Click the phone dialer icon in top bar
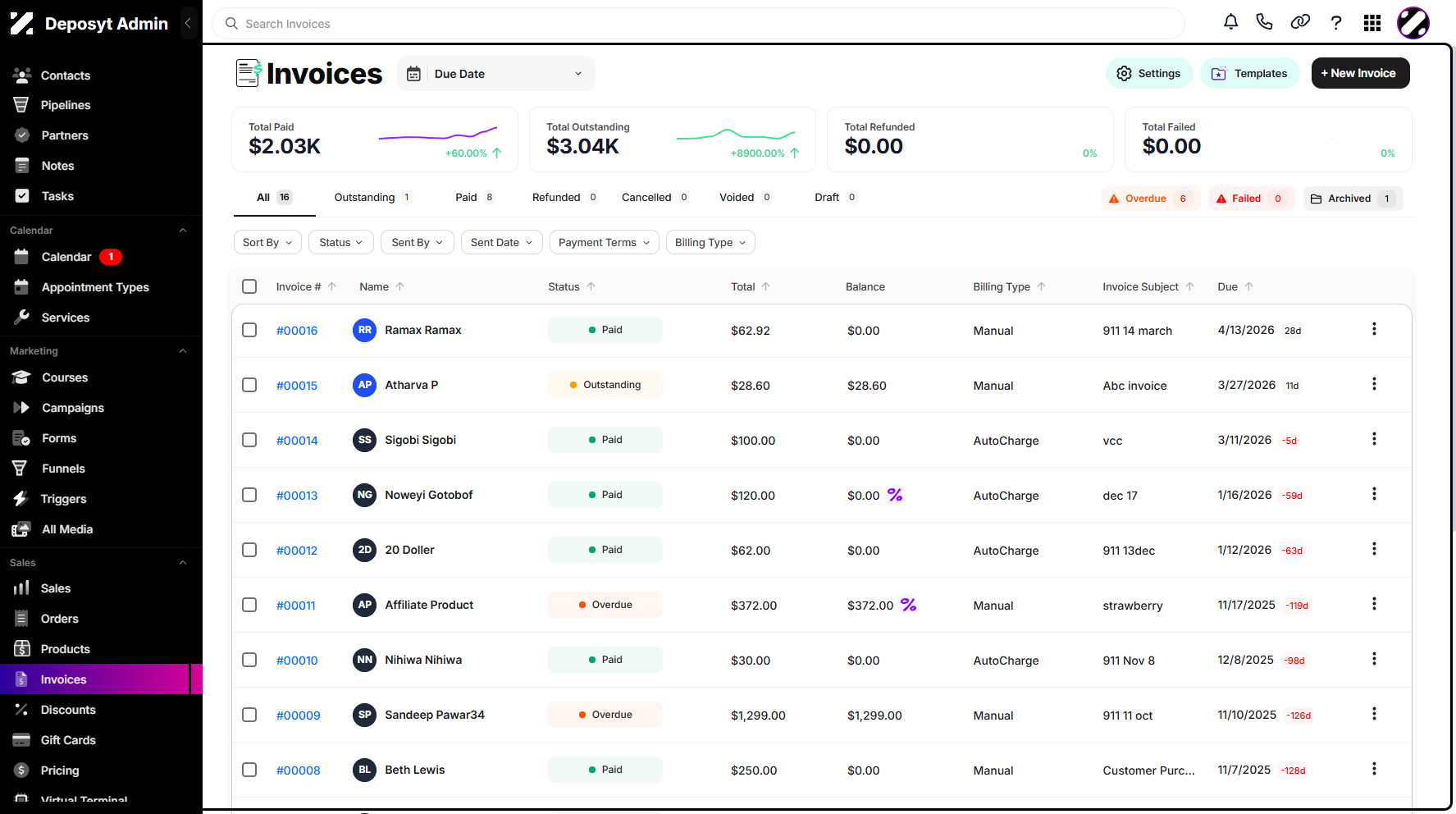The width and height of the screenshot is (1456, 814). [1264, 22]
